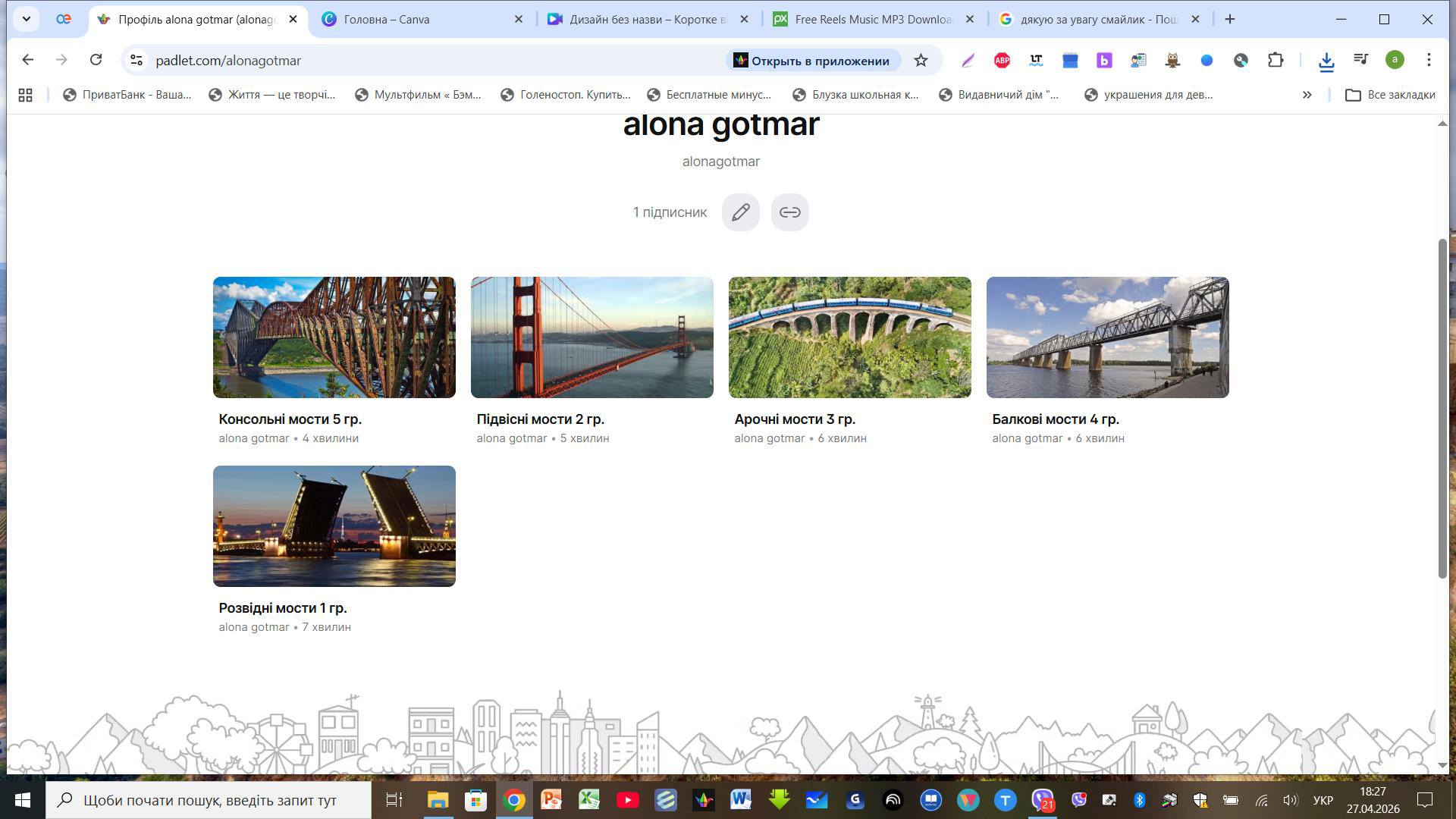Screen dimensions: 1456x819
Task: Click the pencil edit profile icon
Action: click(x=740, y=212)
